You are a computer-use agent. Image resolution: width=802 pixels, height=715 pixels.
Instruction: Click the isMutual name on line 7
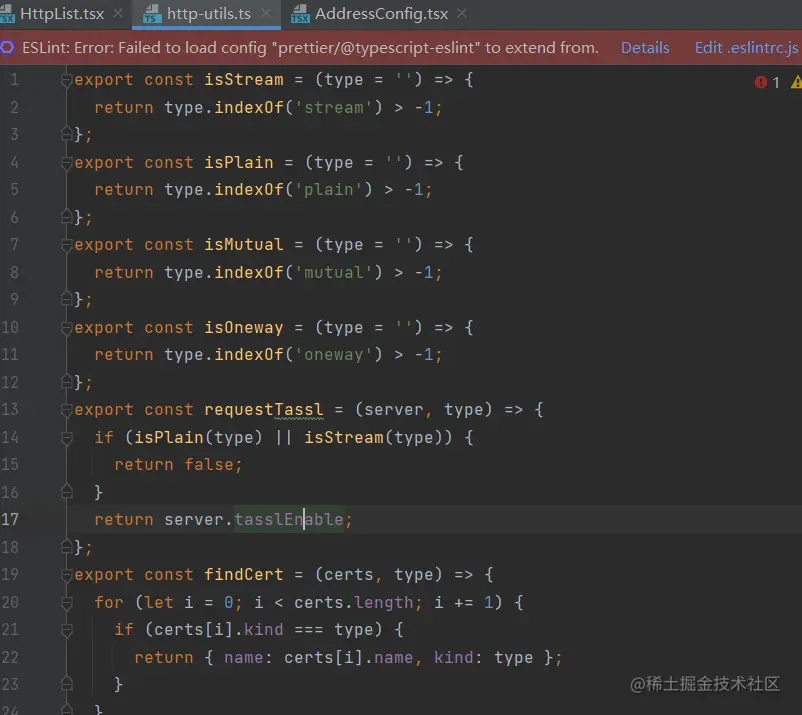tap(243, 244)
